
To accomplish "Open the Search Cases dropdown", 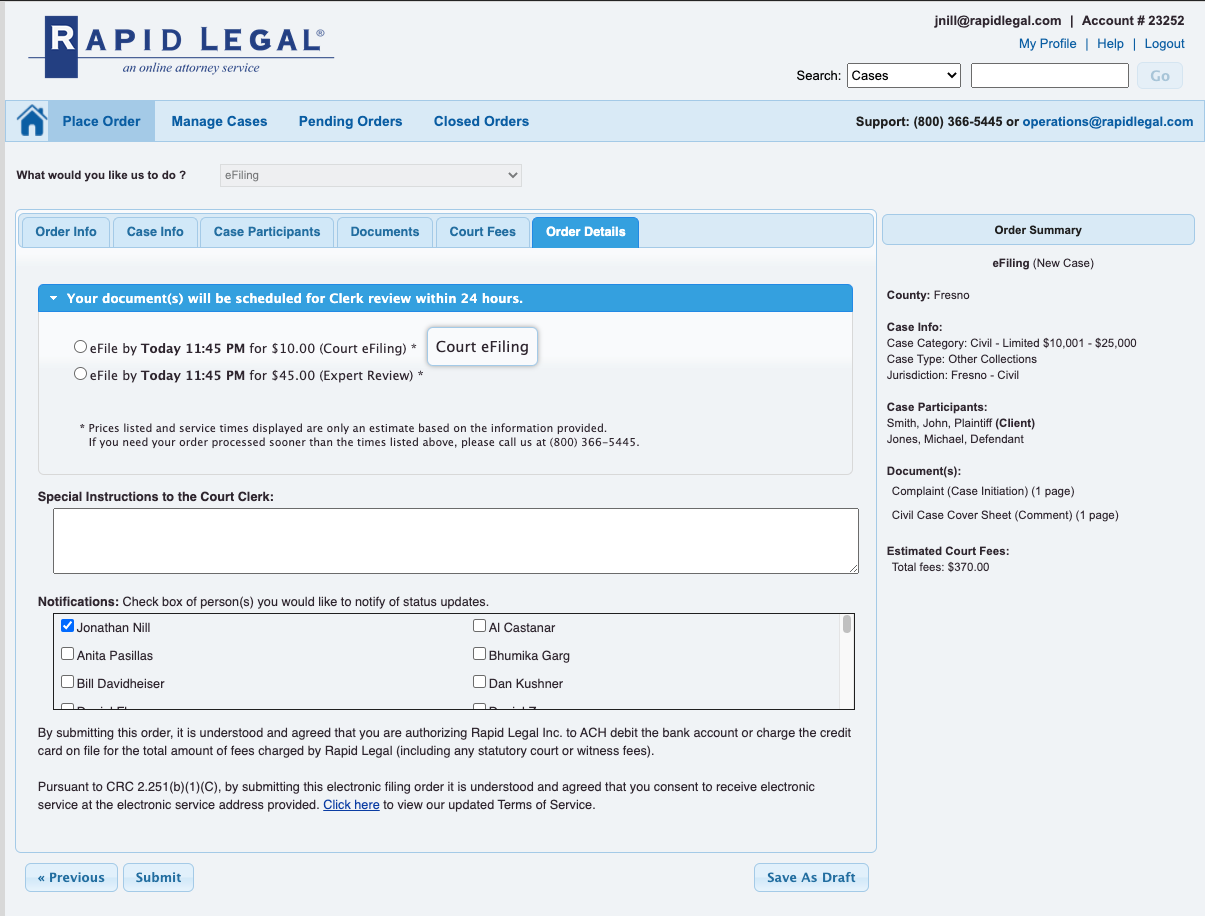I will coord(904,75).
